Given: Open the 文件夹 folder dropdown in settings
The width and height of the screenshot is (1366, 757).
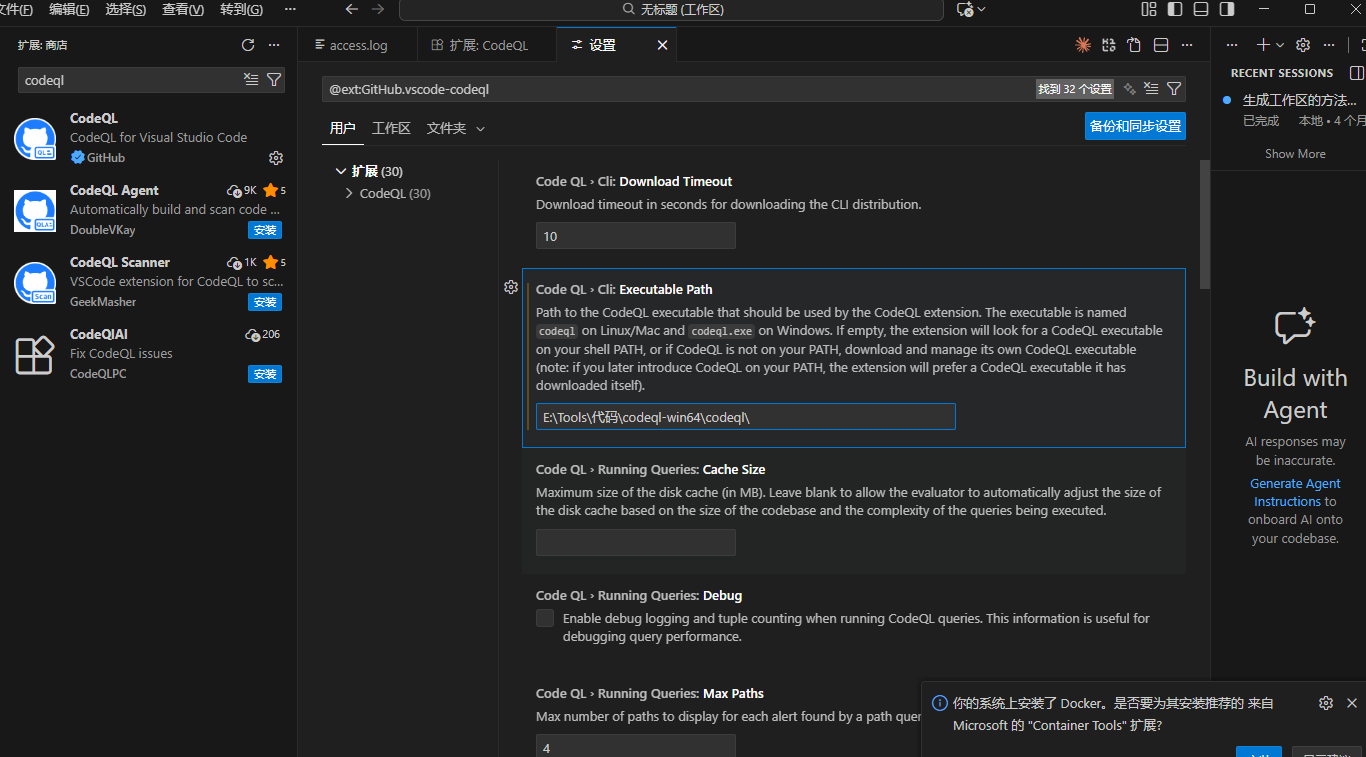Looking at the screenshot, I should click(x=456, y=128).
